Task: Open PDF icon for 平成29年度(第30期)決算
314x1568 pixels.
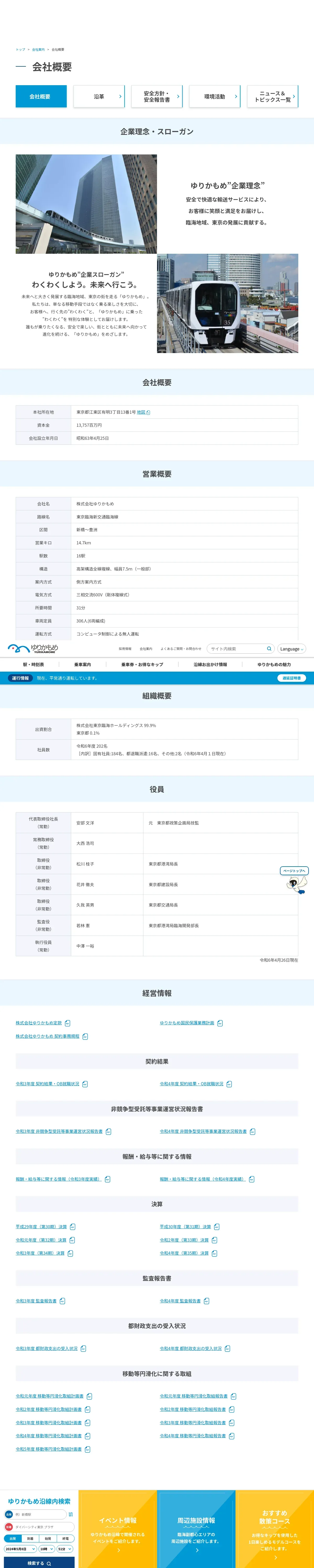Action: pyautogui.click(x=72, y=1226)
